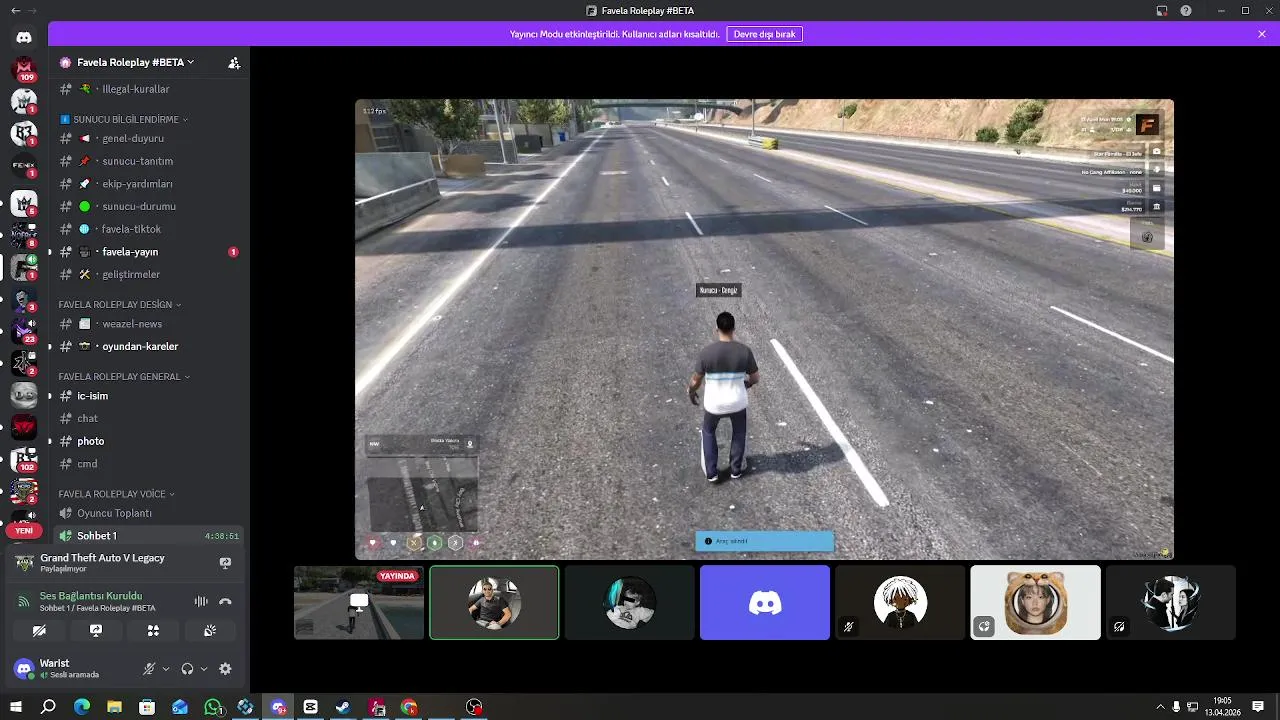Select the purple Discord logo participant tile
This screenshot has width=1280, height=720.
(765, 602)
